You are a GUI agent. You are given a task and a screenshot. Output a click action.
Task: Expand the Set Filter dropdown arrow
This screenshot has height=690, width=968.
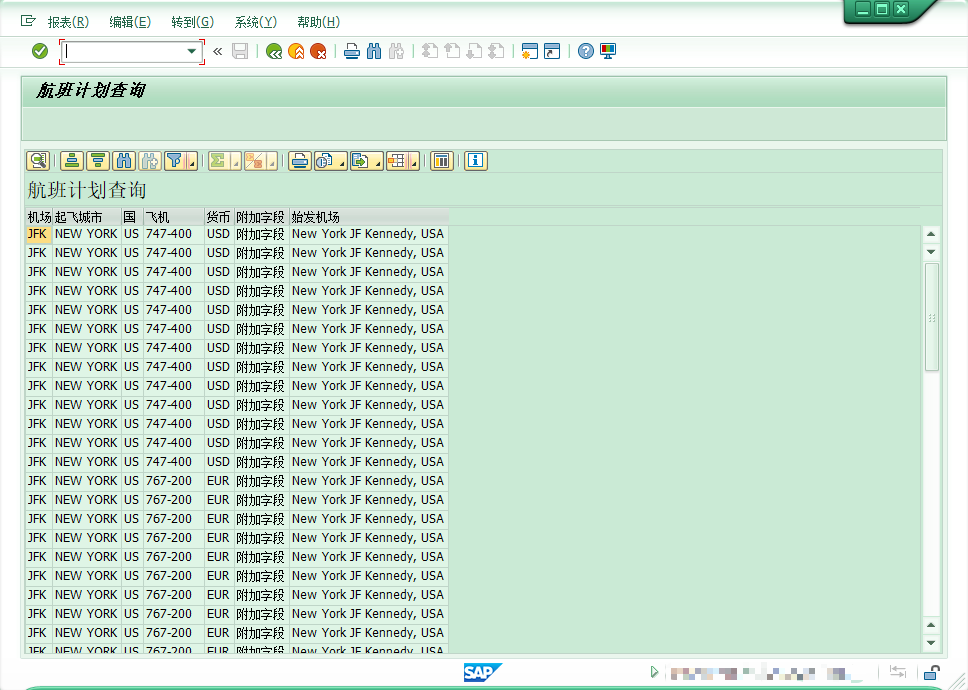tap(191, 163)
